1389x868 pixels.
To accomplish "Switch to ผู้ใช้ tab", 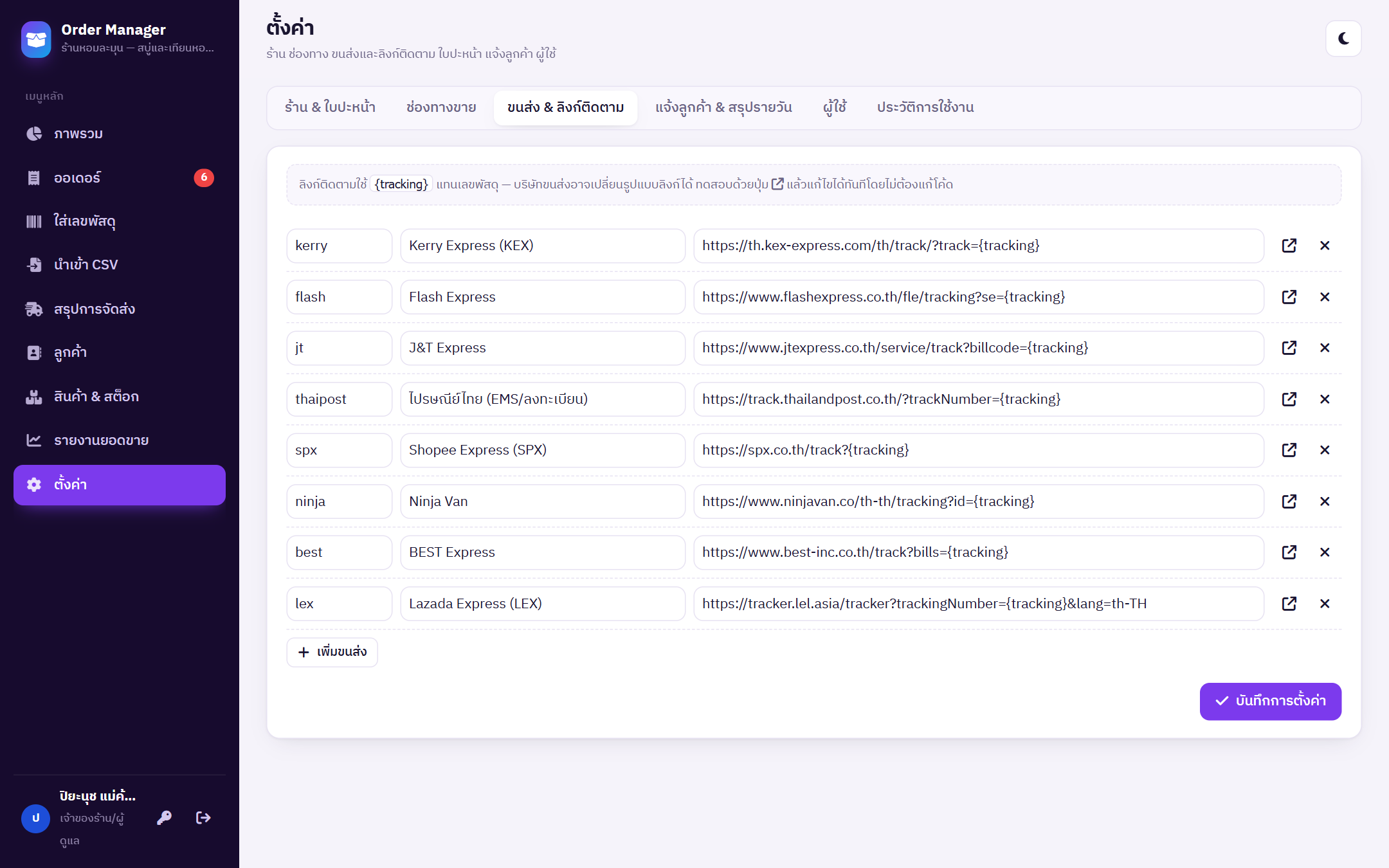I will coord(835,107).
